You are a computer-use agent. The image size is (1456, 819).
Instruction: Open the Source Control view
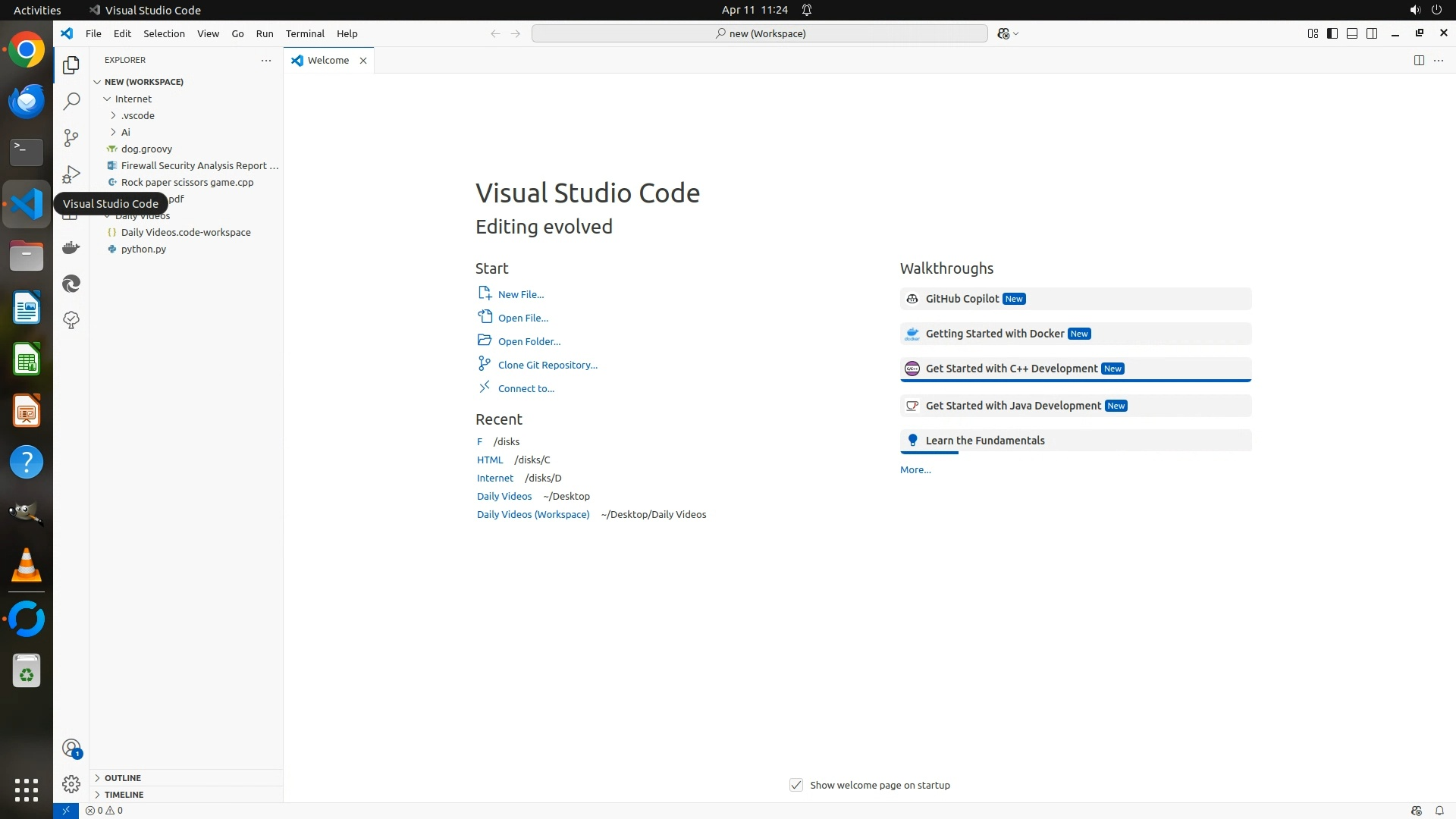click(71, 137)
